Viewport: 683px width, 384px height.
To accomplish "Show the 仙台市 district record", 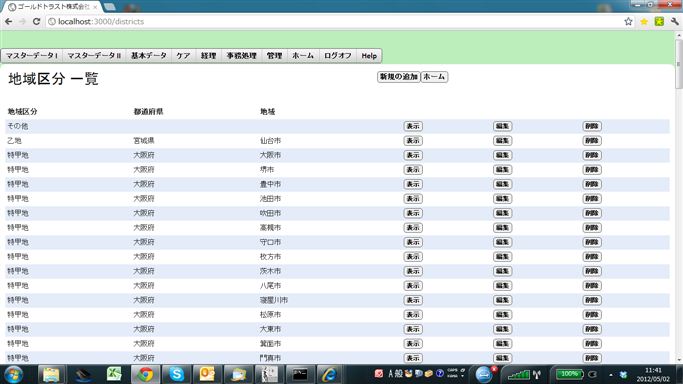I will click(413, 141).
